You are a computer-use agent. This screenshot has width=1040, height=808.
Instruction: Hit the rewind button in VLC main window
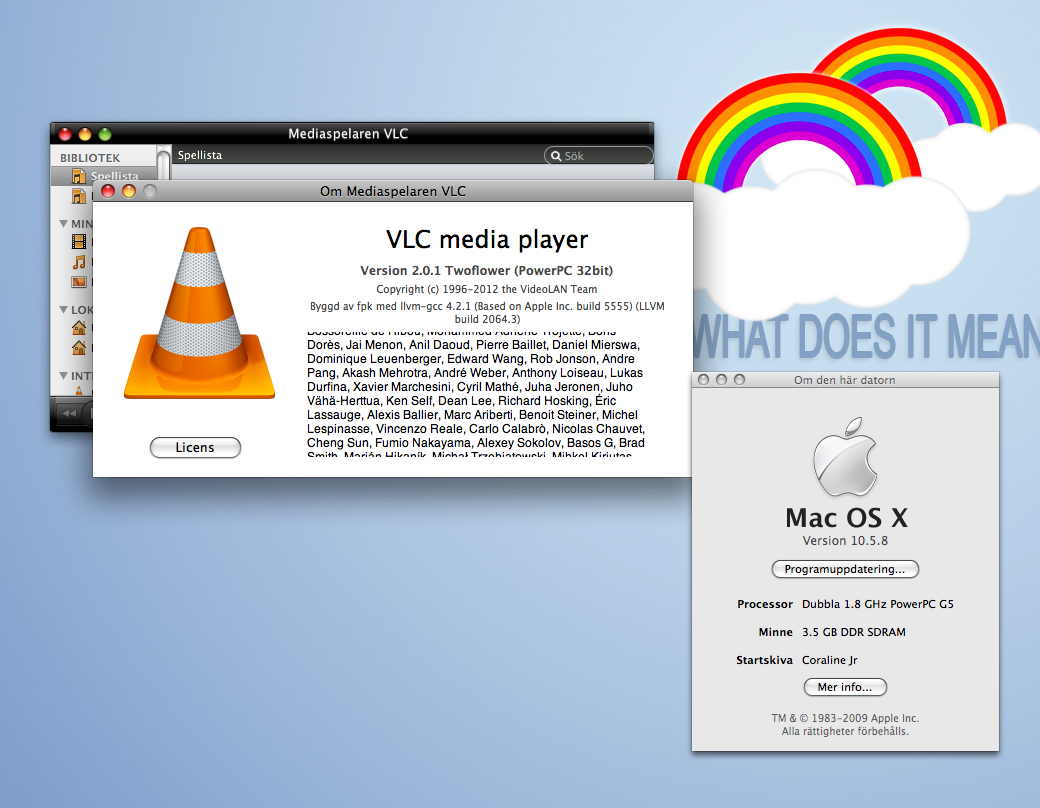[70, 413]
